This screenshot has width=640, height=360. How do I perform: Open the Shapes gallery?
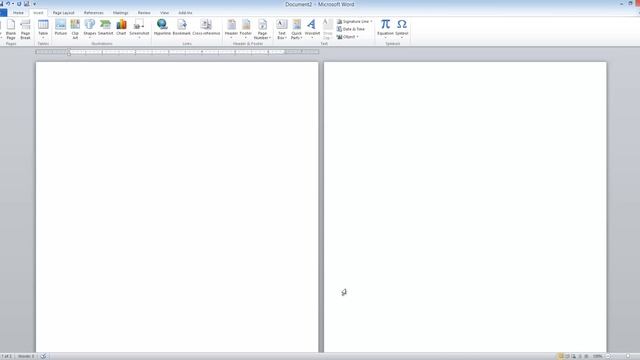click(x=89, y=29)
